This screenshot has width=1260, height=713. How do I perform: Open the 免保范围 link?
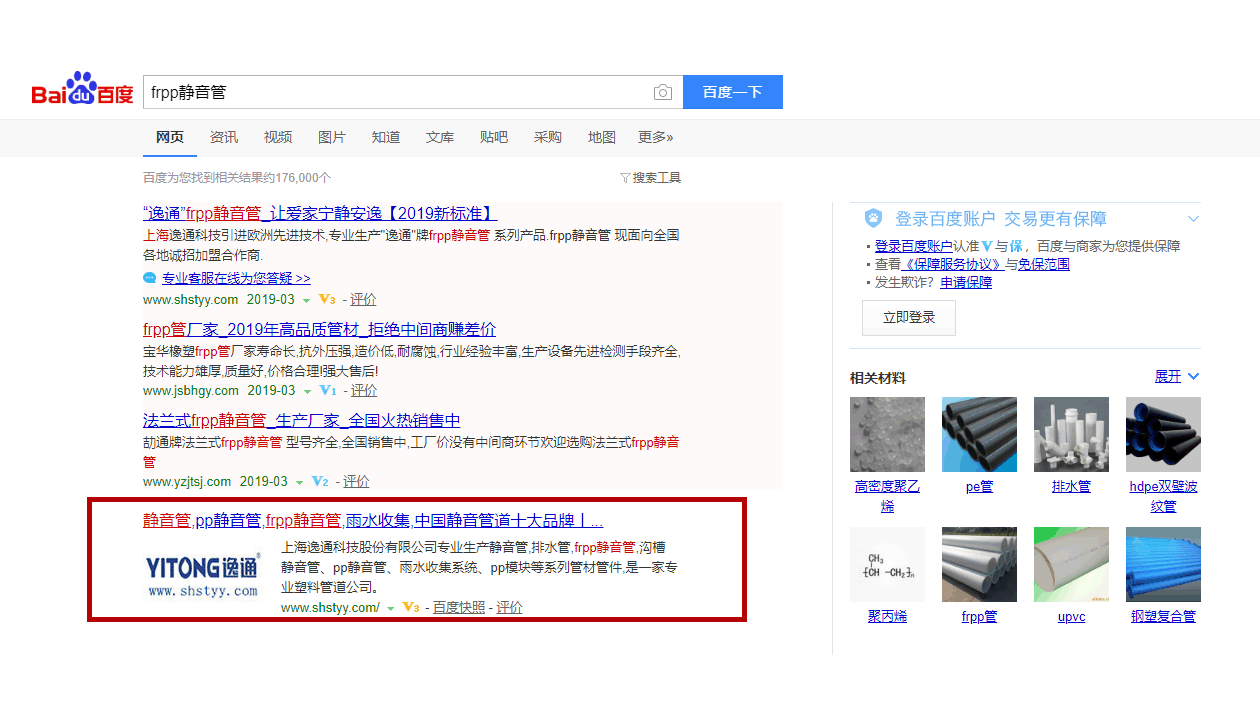coord(1044,264)
